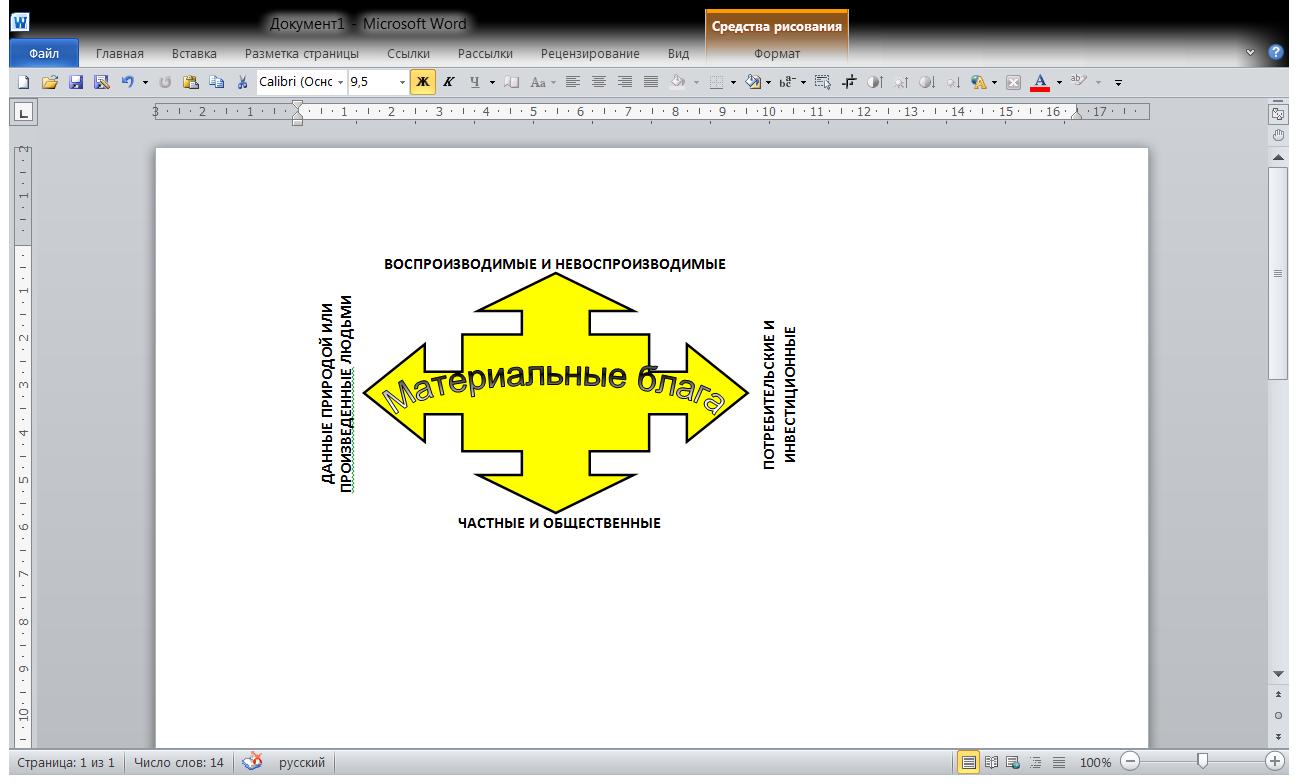The image size is (1298, 784).
Task: Switch to Print Layout view
Action: (968, 762)
